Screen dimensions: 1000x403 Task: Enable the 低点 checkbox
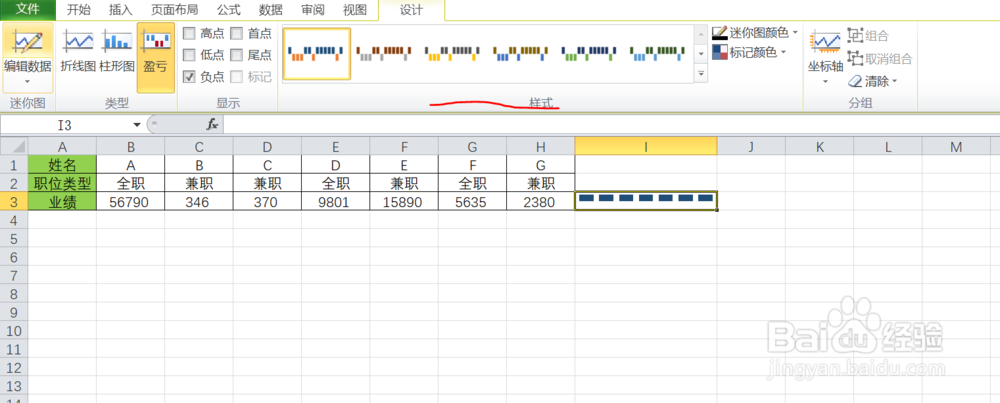[x=189, y=55]
